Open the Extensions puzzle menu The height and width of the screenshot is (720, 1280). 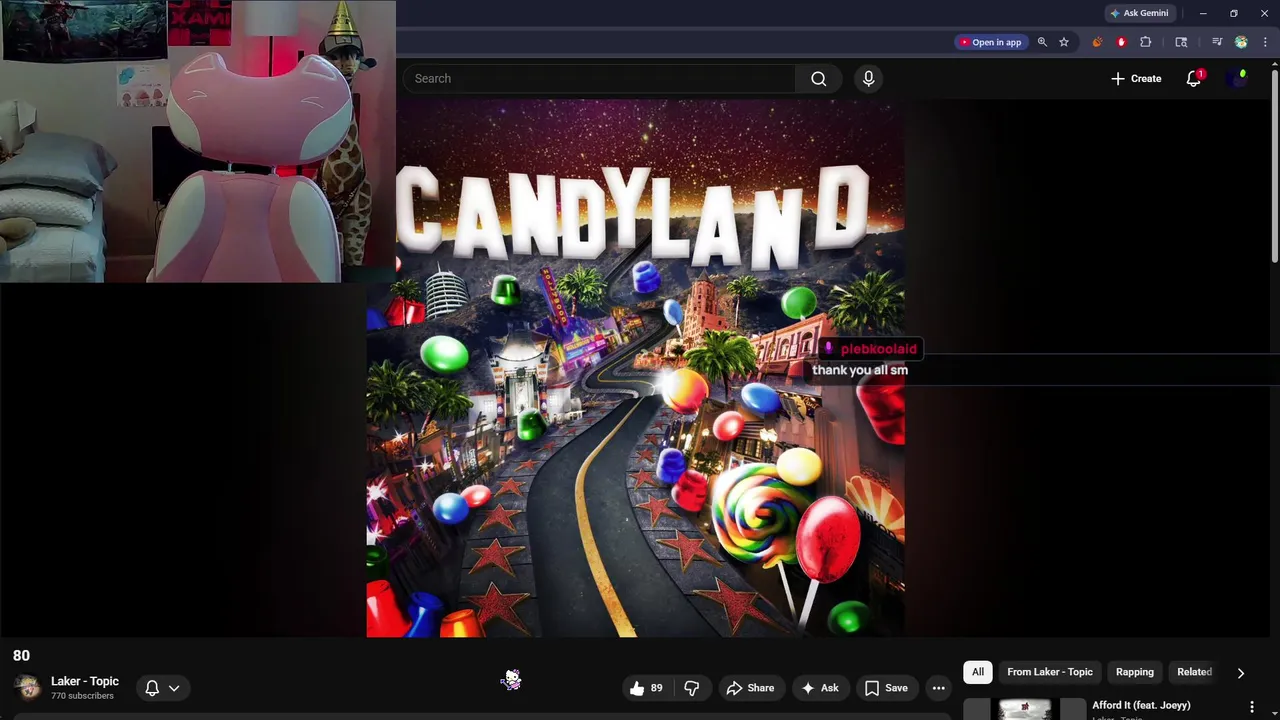tap(1146, 42)
